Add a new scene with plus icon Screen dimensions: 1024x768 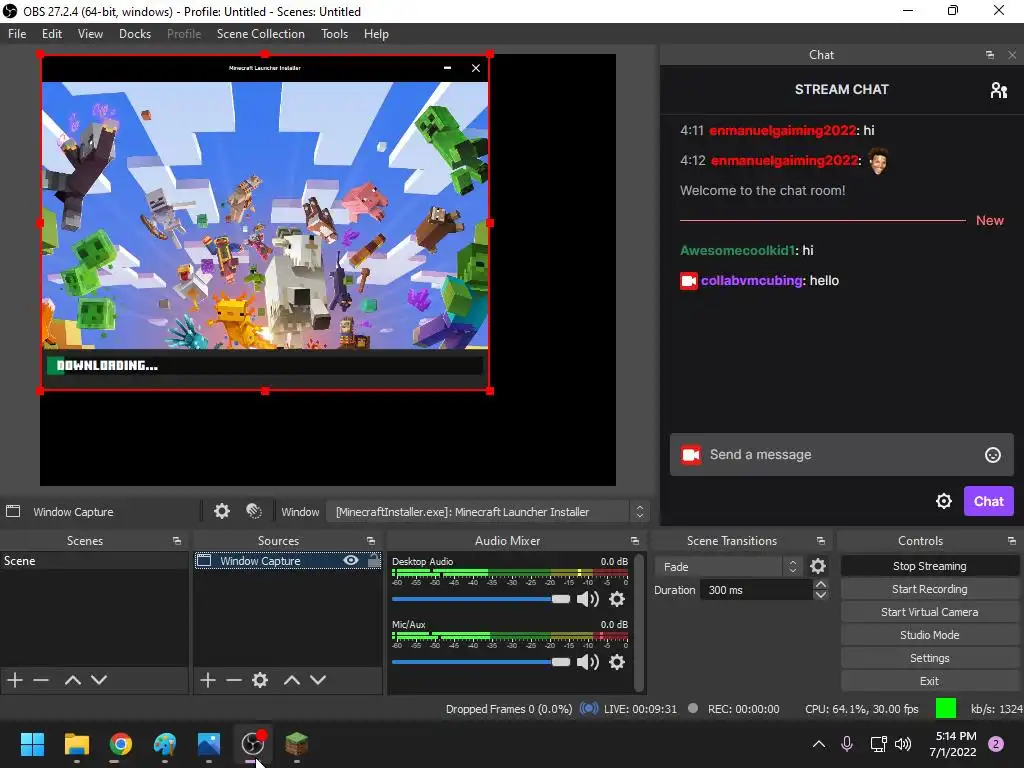point(15,680)
